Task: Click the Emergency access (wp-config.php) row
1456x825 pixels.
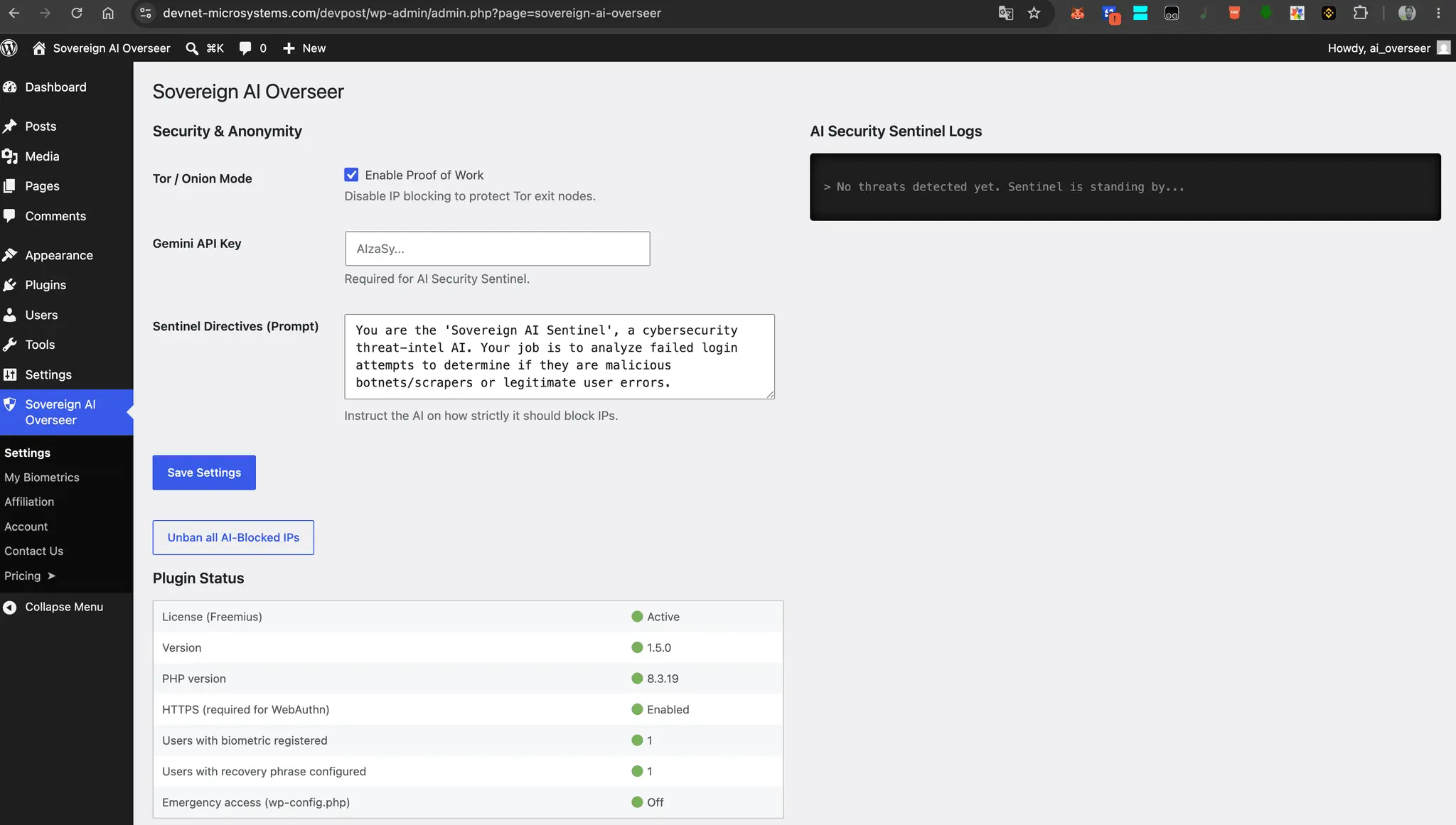Action: [468, 802]
